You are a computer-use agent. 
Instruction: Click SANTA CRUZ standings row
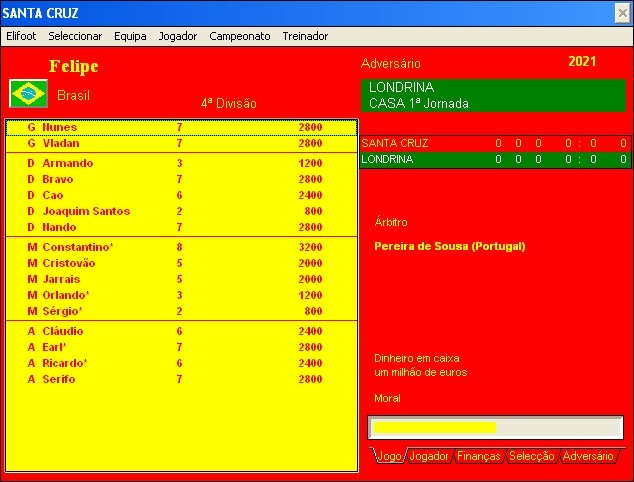(495, 143)
